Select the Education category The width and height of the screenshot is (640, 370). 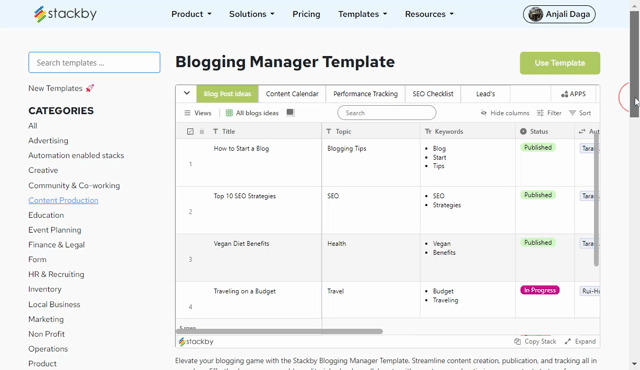click(46, 215)
